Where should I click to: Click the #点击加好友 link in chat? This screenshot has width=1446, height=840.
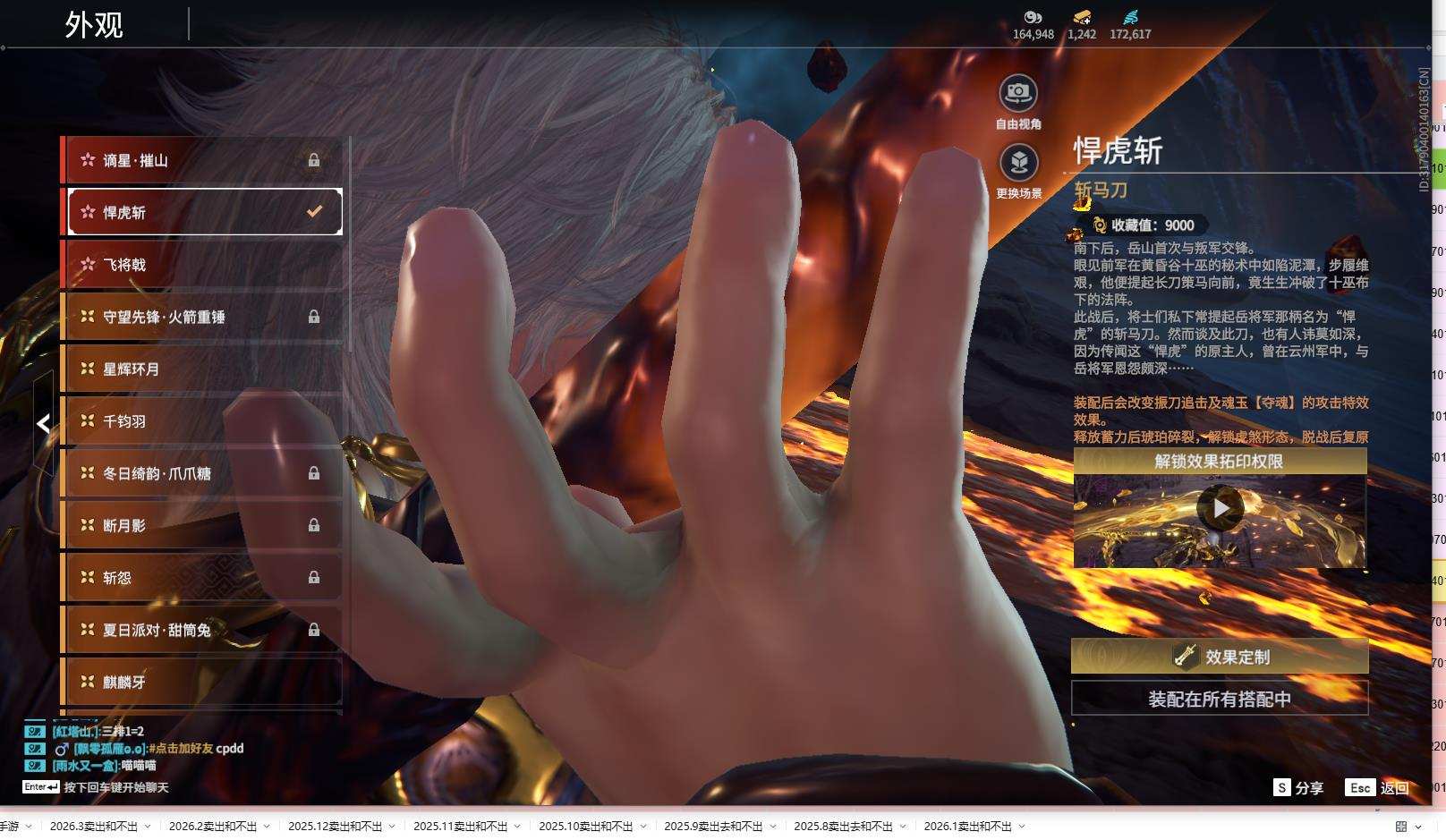tap(181, 749)
